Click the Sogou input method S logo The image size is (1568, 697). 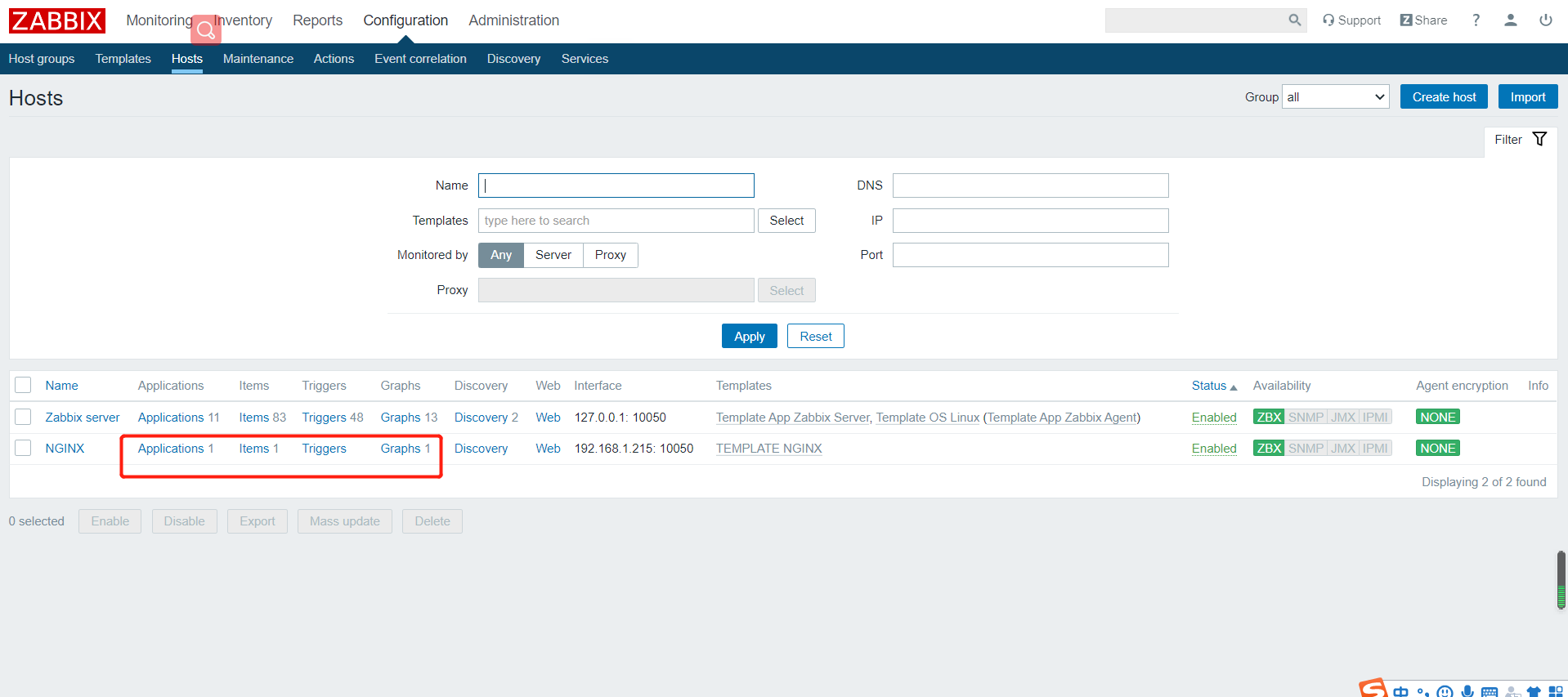click(x=1373, y=688)
